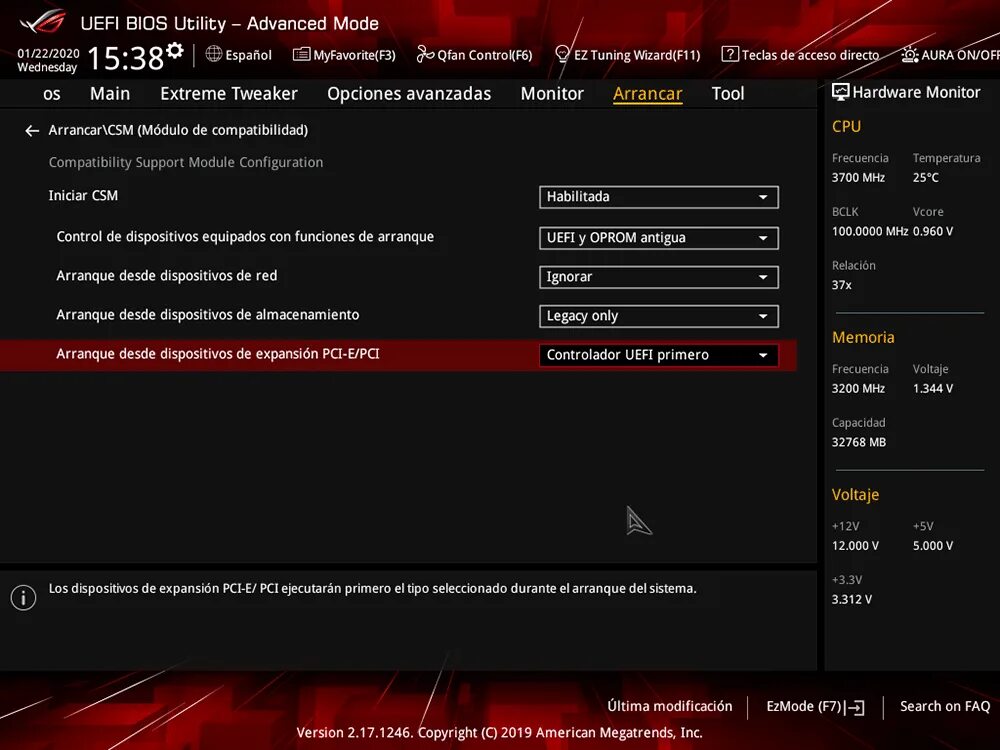Click breadcrumb Arrancar\CSM (Módulo de compatibilidad)

point(178,130)
